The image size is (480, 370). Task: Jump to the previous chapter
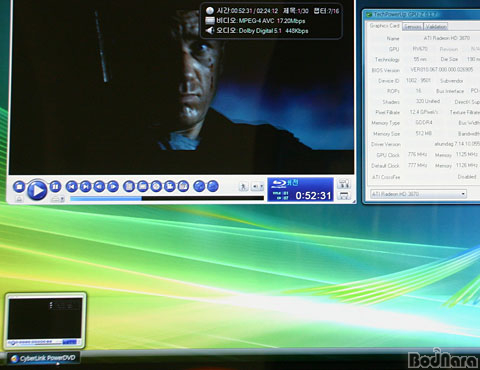pos(72,186)
